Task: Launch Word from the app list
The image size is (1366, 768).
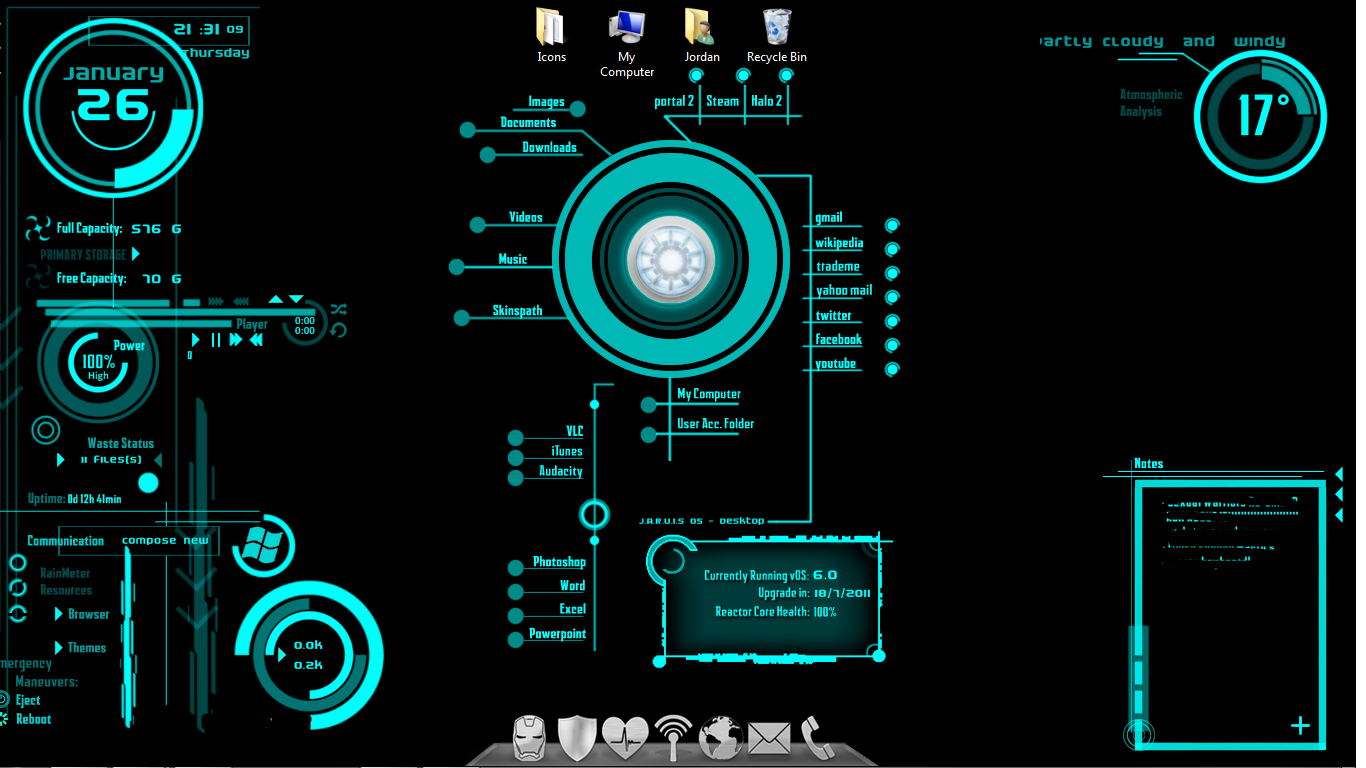Action: 573,586
